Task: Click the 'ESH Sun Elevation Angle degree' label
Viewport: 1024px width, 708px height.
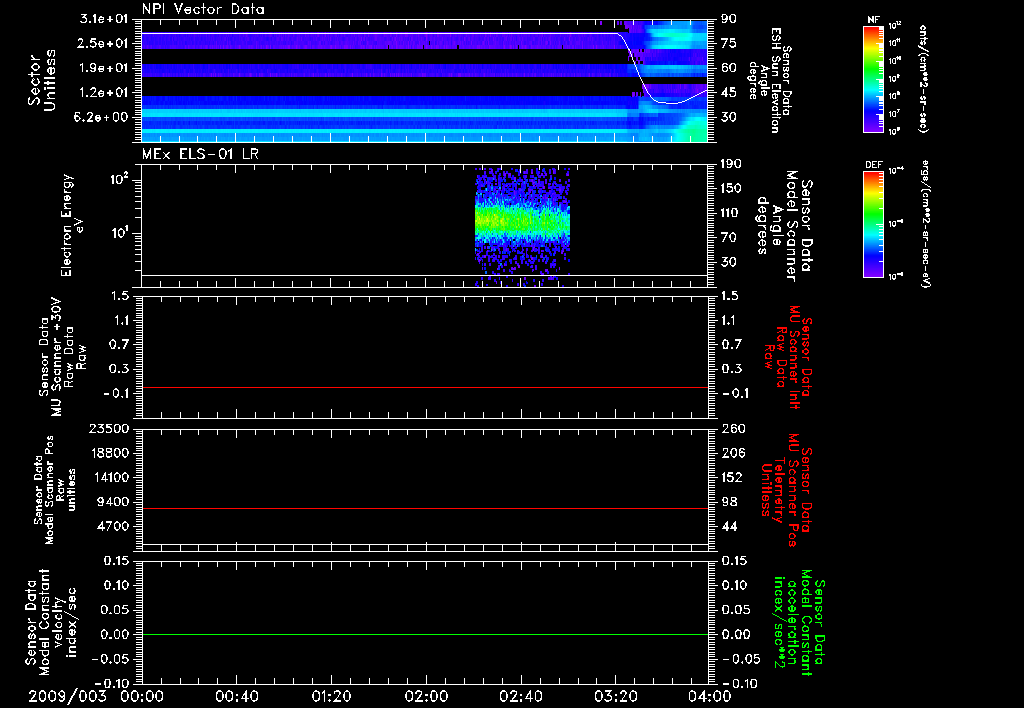Action: 764,80
